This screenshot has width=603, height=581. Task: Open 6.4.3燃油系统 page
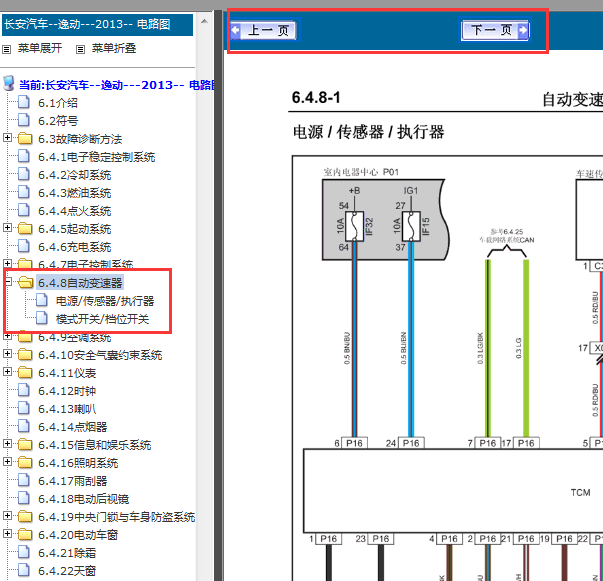75,193
